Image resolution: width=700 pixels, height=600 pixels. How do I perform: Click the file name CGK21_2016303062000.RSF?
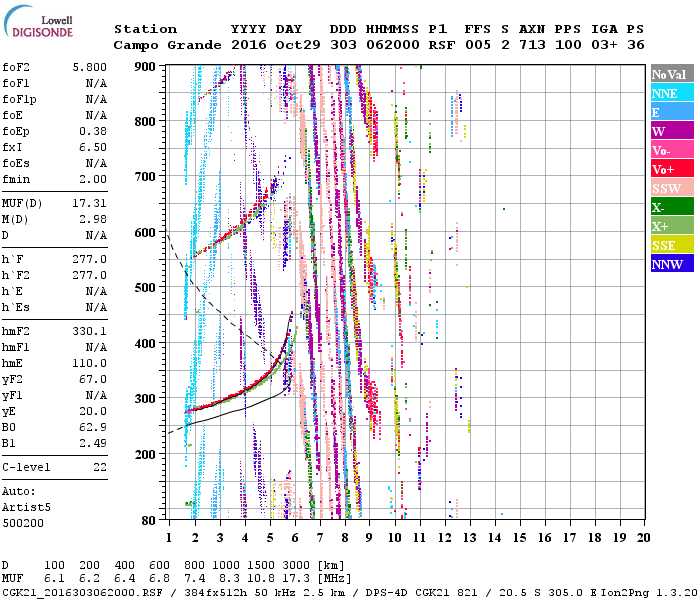click(82, 592)
